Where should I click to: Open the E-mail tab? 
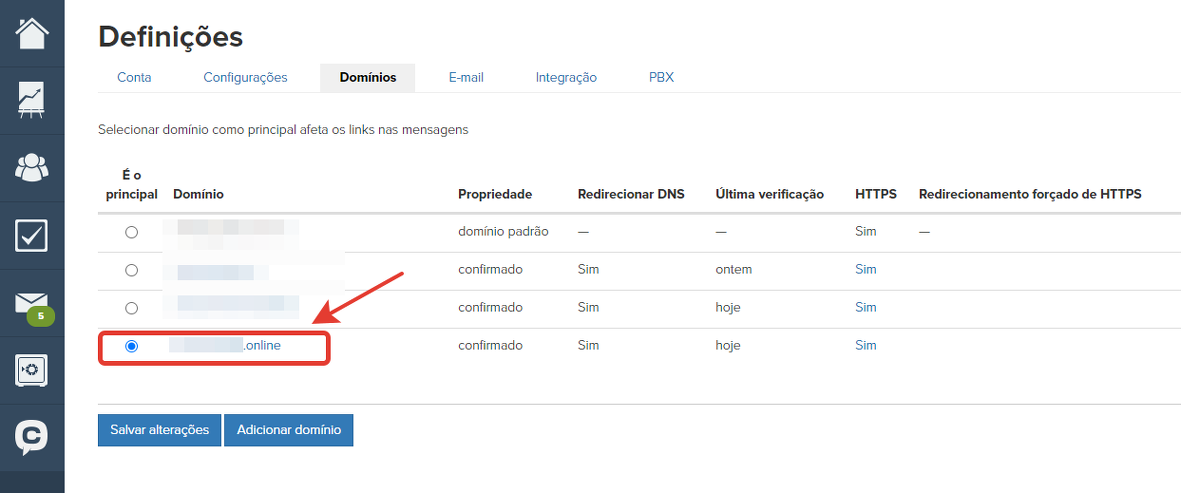(466, 78)
